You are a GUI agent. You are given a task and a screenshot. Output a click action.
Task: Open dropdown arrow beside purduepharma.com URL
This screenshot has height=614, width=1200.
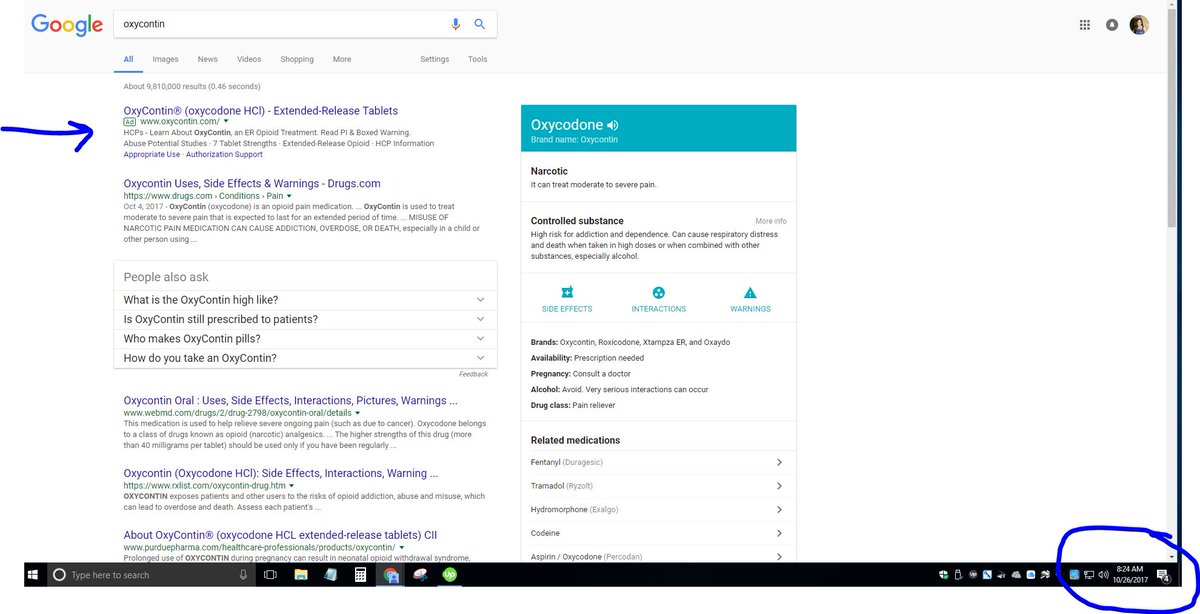(401, 548)
